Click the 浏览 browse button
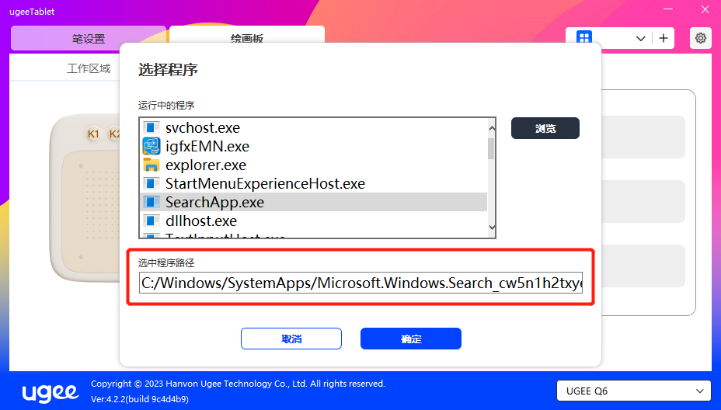 [545, 128]
